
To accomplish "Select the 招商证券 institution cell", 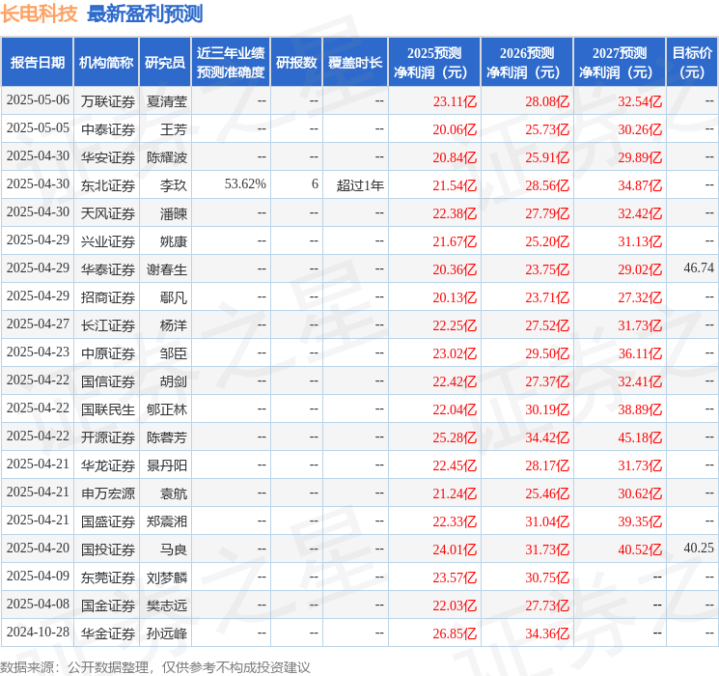I will [108, 297].
